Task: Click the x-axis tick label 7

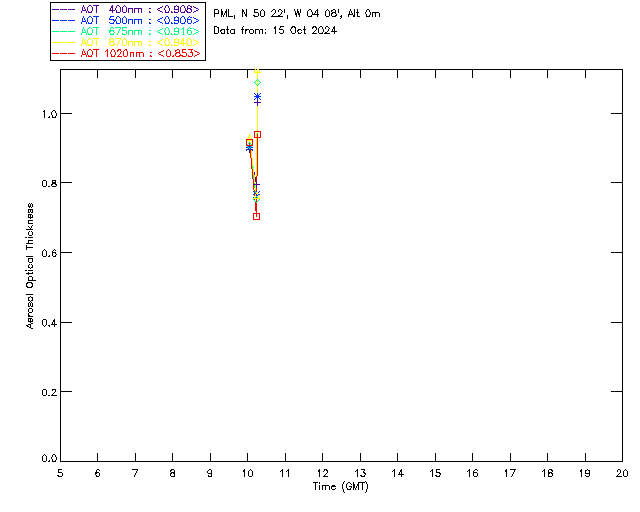Action: (x=135, y=473)
